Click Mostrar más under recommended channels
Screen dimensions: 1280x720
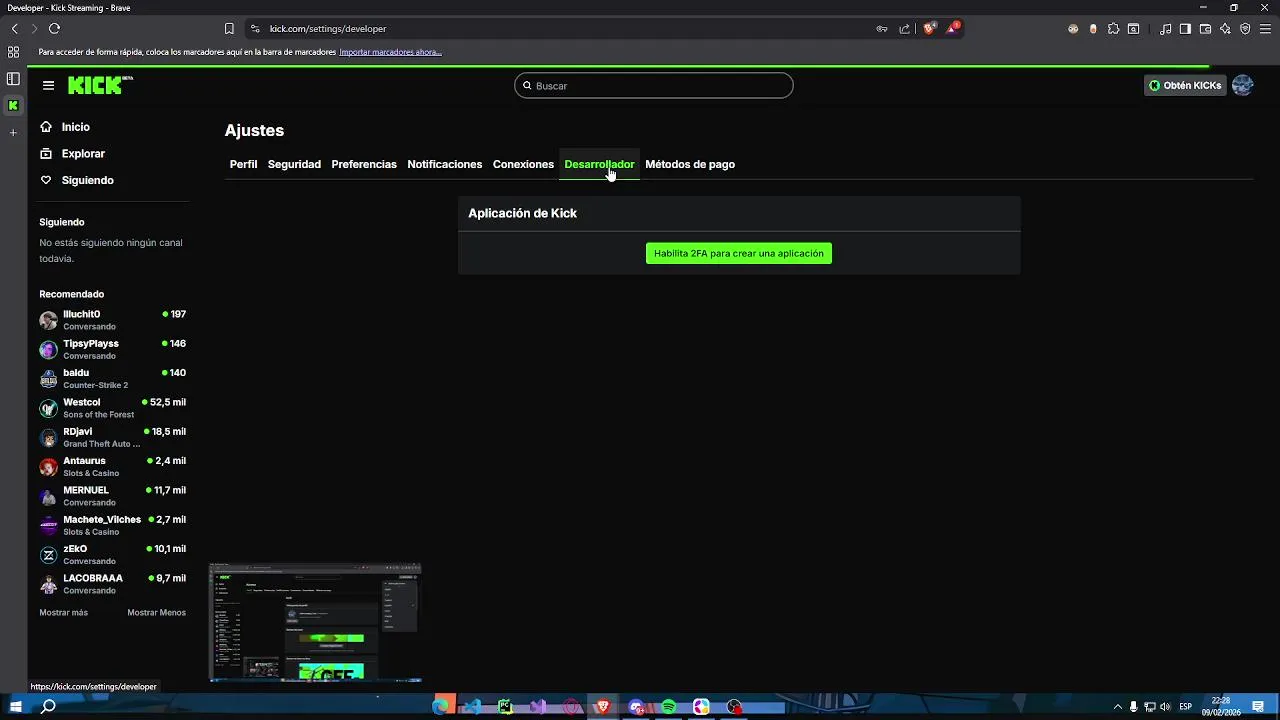click(63, 613)
